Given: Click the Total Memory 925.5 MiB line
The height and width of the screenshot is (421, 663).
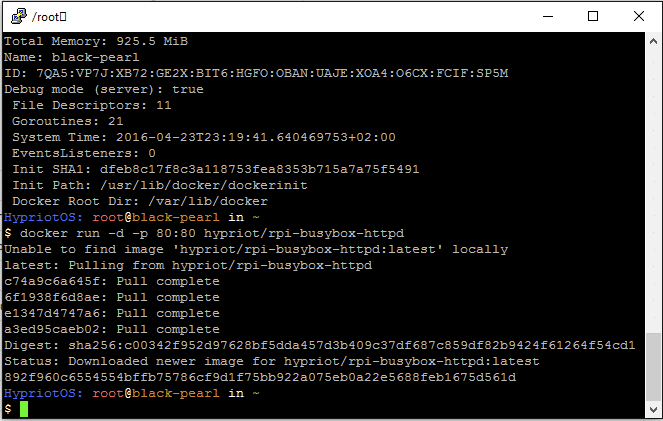Looking at the screenshot, I should 96,41.
